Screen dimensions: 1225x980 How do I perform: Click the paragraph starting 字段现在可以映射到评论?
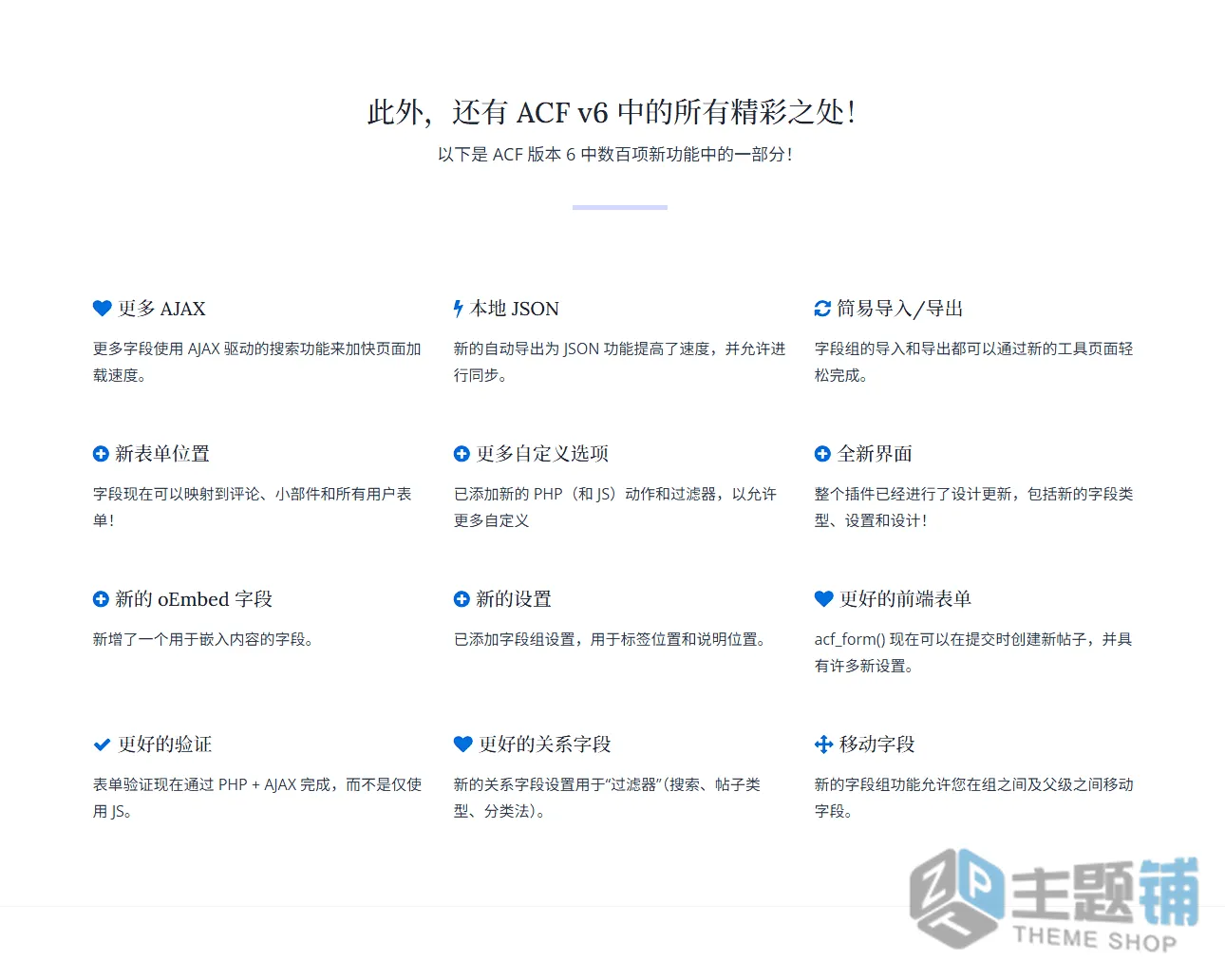(x=253, y=507)
